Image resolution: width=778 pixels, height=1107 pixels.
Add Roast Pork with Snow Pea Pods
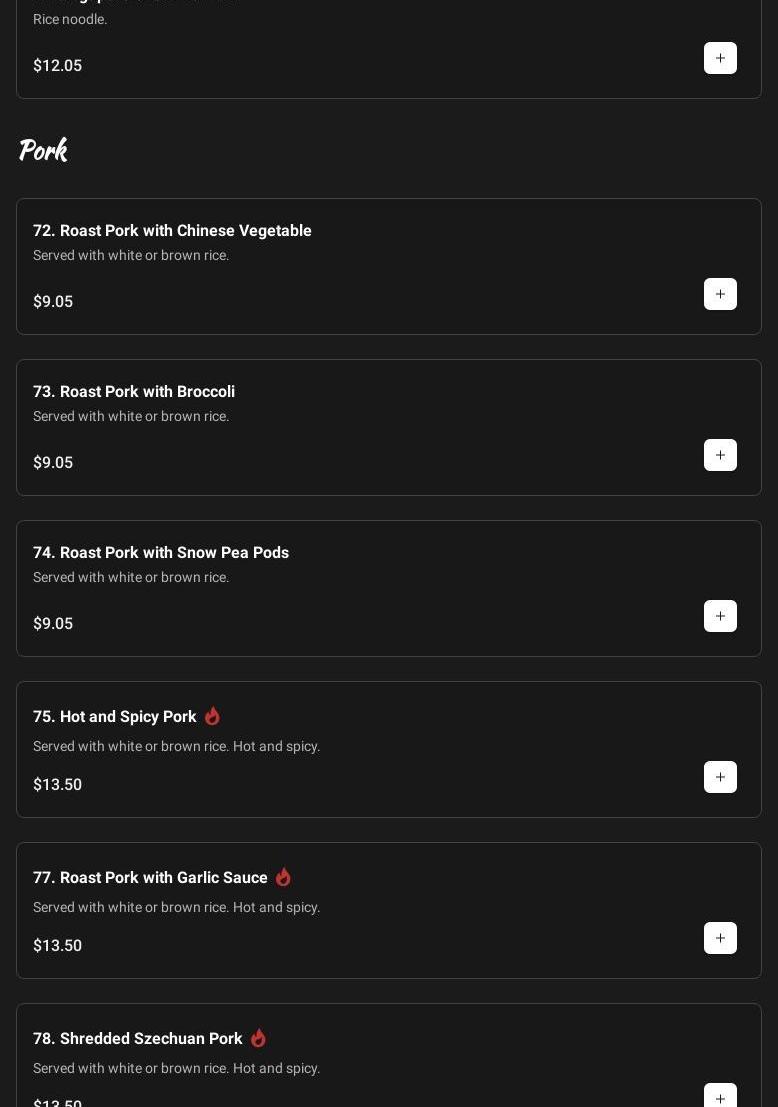coord(720,616)
